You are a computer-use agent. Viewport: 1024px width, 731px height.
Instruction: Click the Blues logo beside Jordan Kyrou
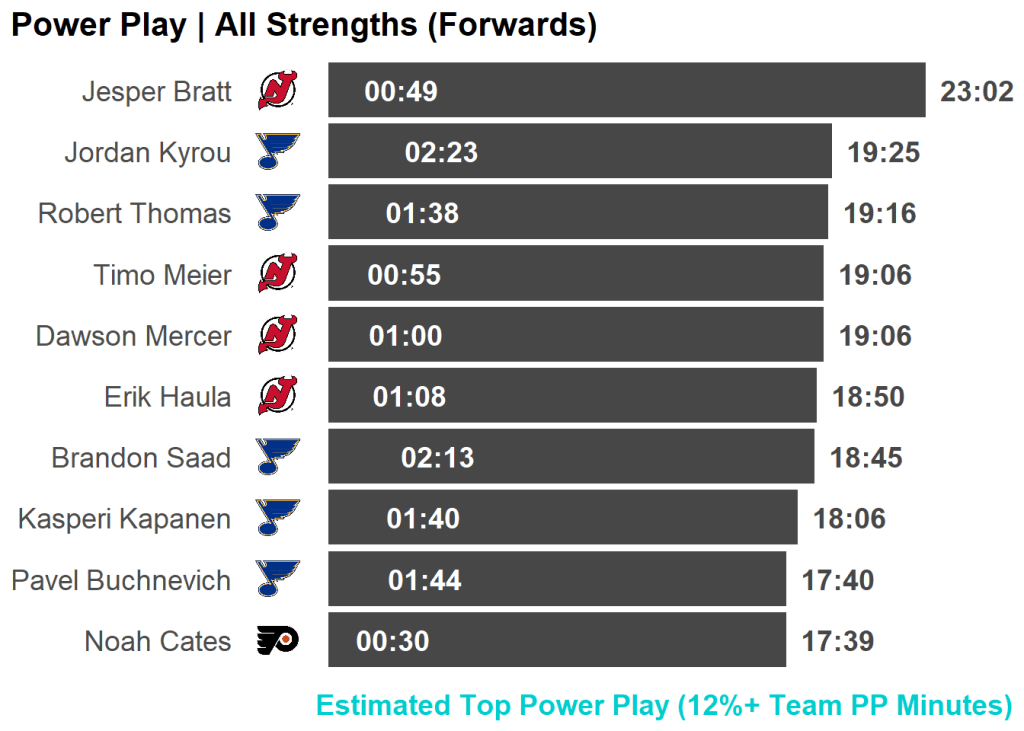[x=277, y=152]
